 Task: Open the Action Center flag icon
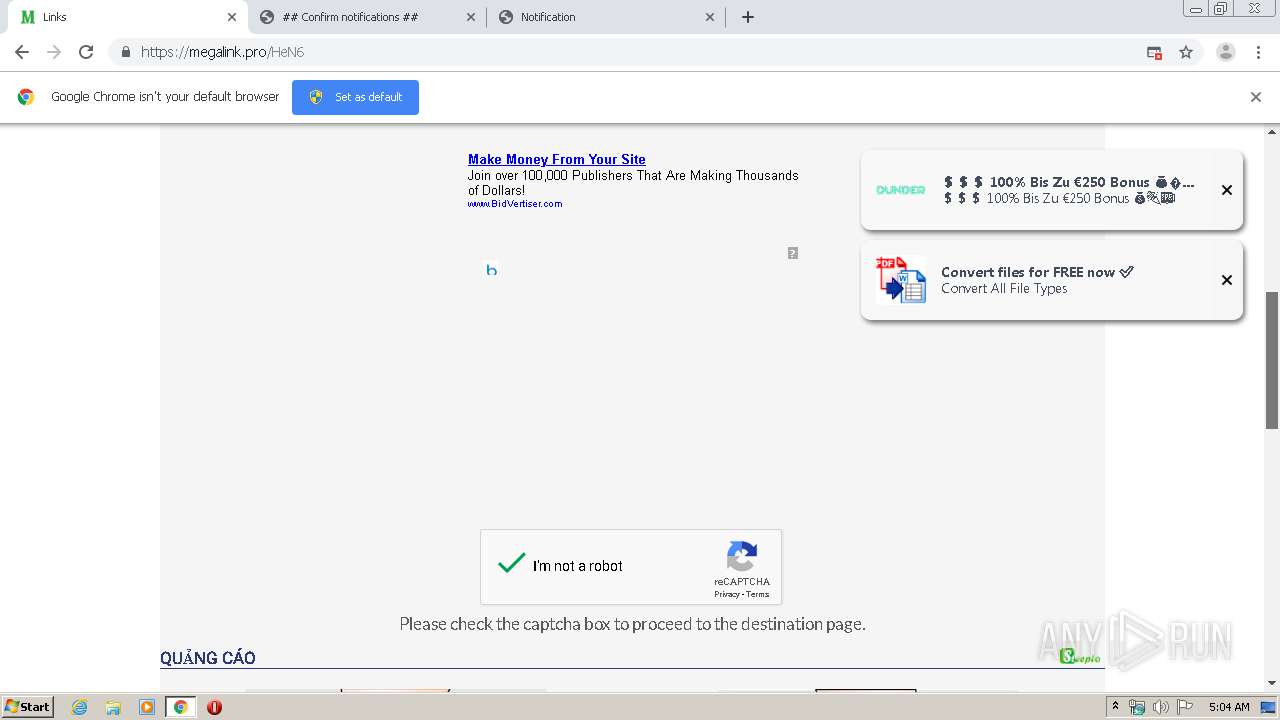(1185, 707)
